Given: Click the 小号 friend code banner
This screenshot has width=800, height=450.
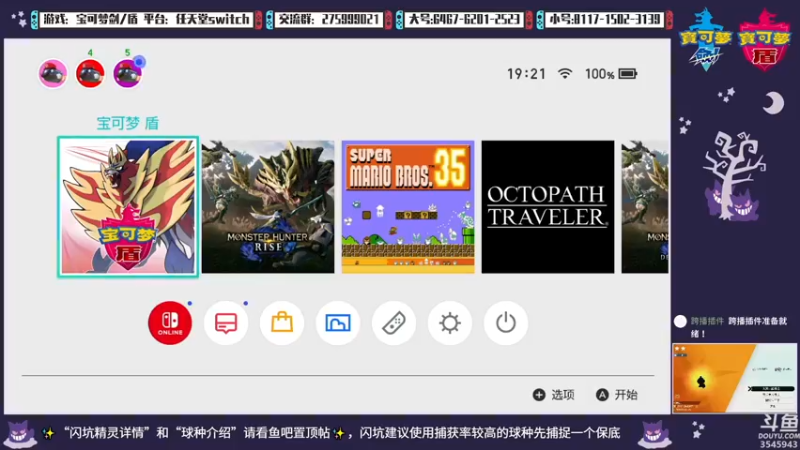Looking at the screenshot, I should point(604,19).
